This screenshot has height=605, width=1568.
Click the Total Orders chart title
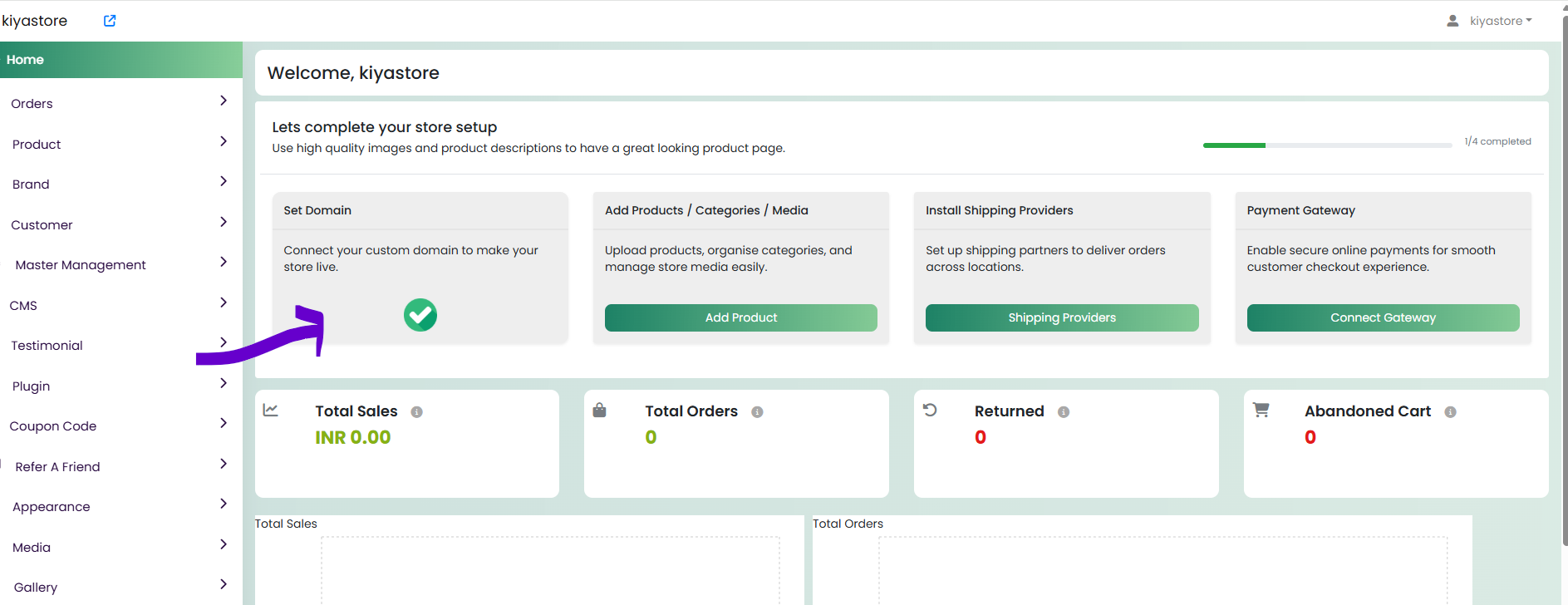pos(848,524)
